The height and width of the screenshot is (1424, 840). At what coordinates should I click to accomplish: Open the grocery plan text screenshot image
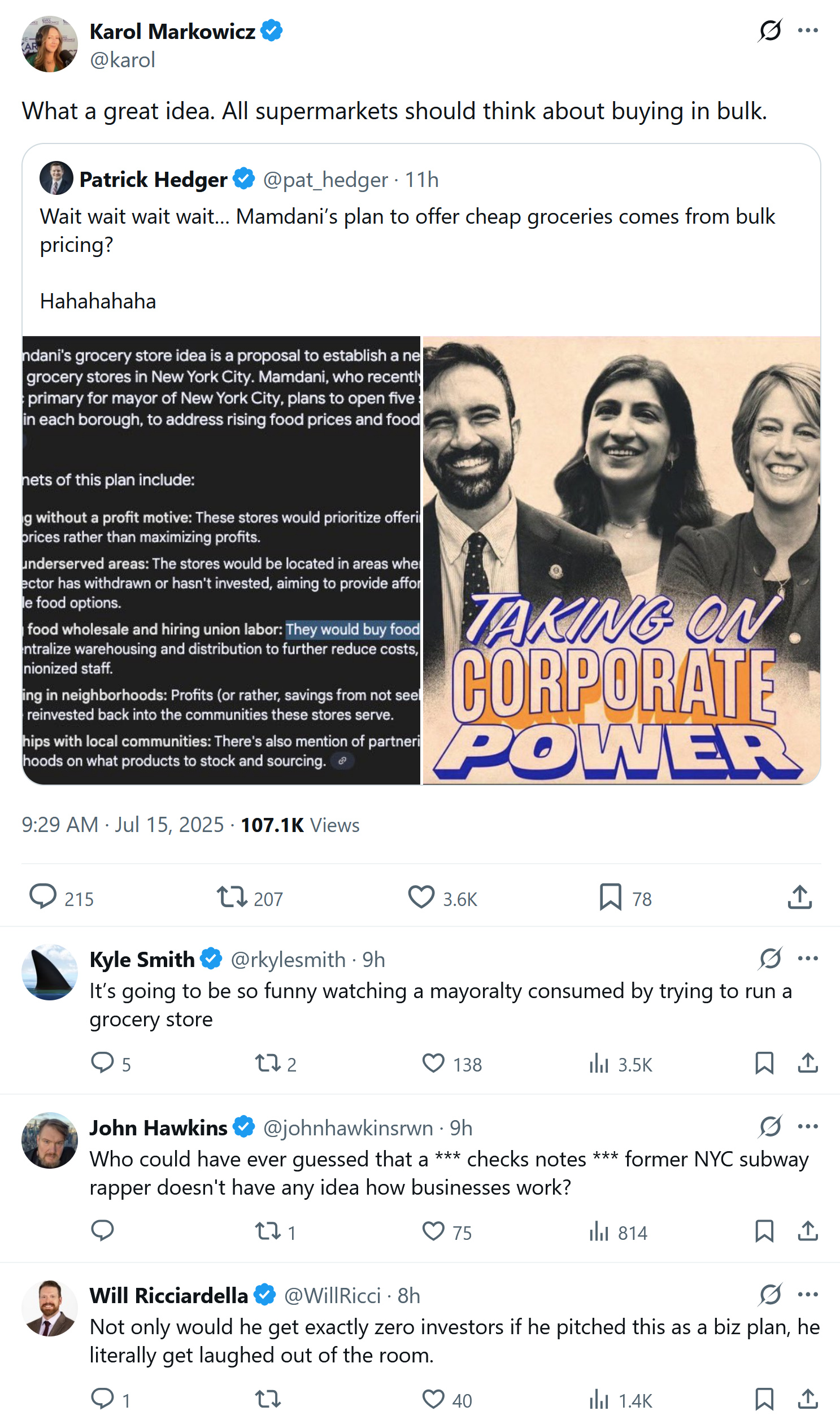221,560
